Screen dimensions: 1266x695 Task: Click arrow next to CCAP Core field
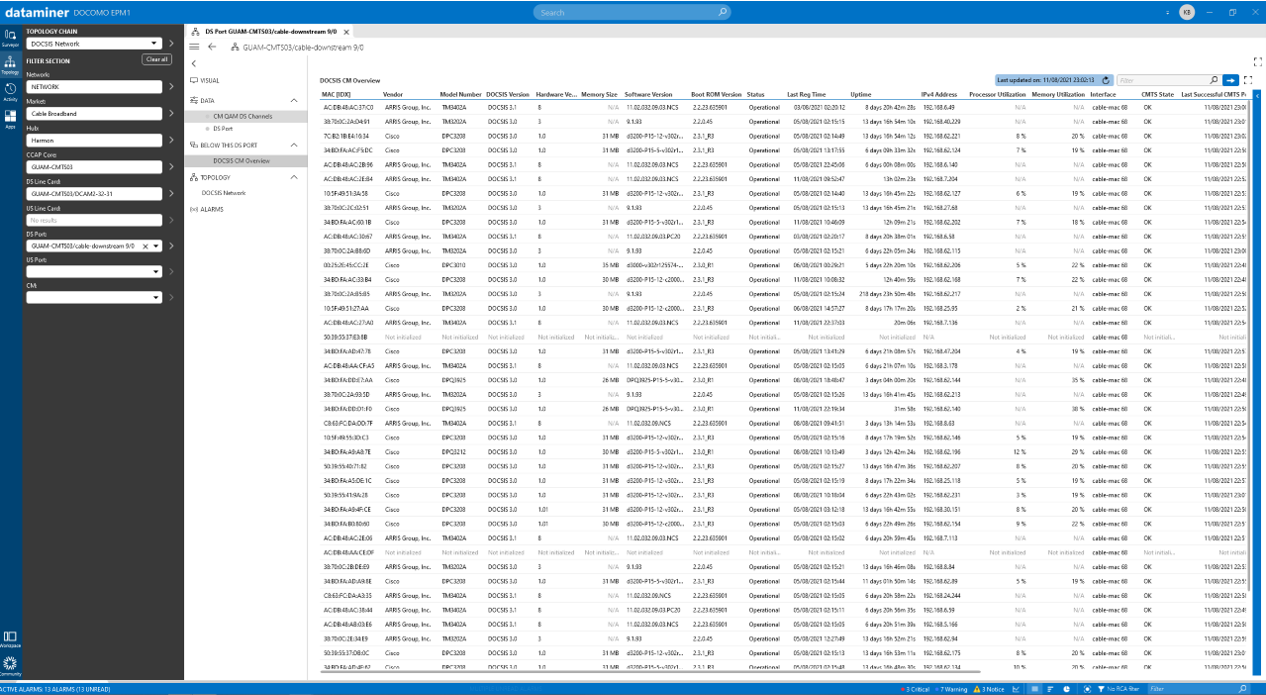tap(170, 167)
